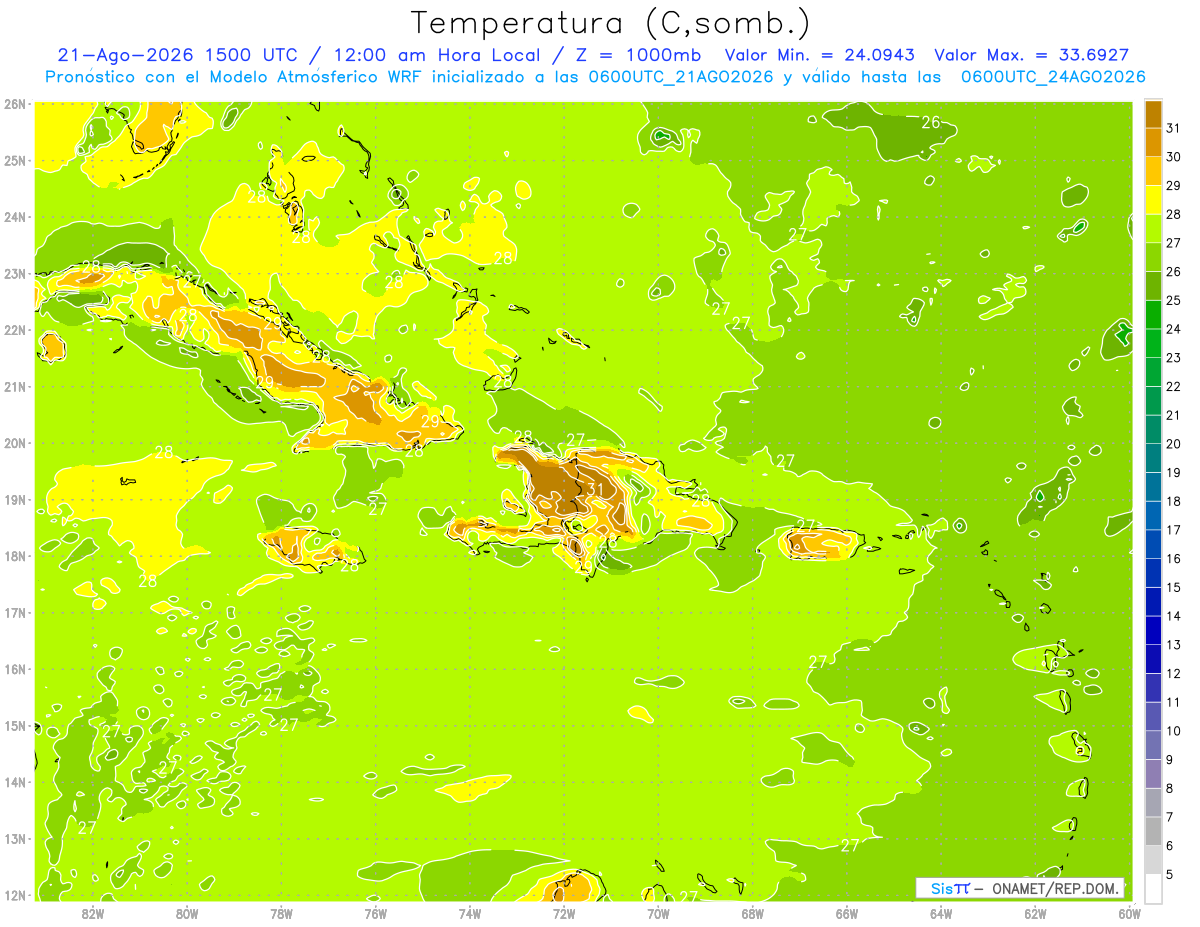Click the 76W longitude axis label

[375, 913]
